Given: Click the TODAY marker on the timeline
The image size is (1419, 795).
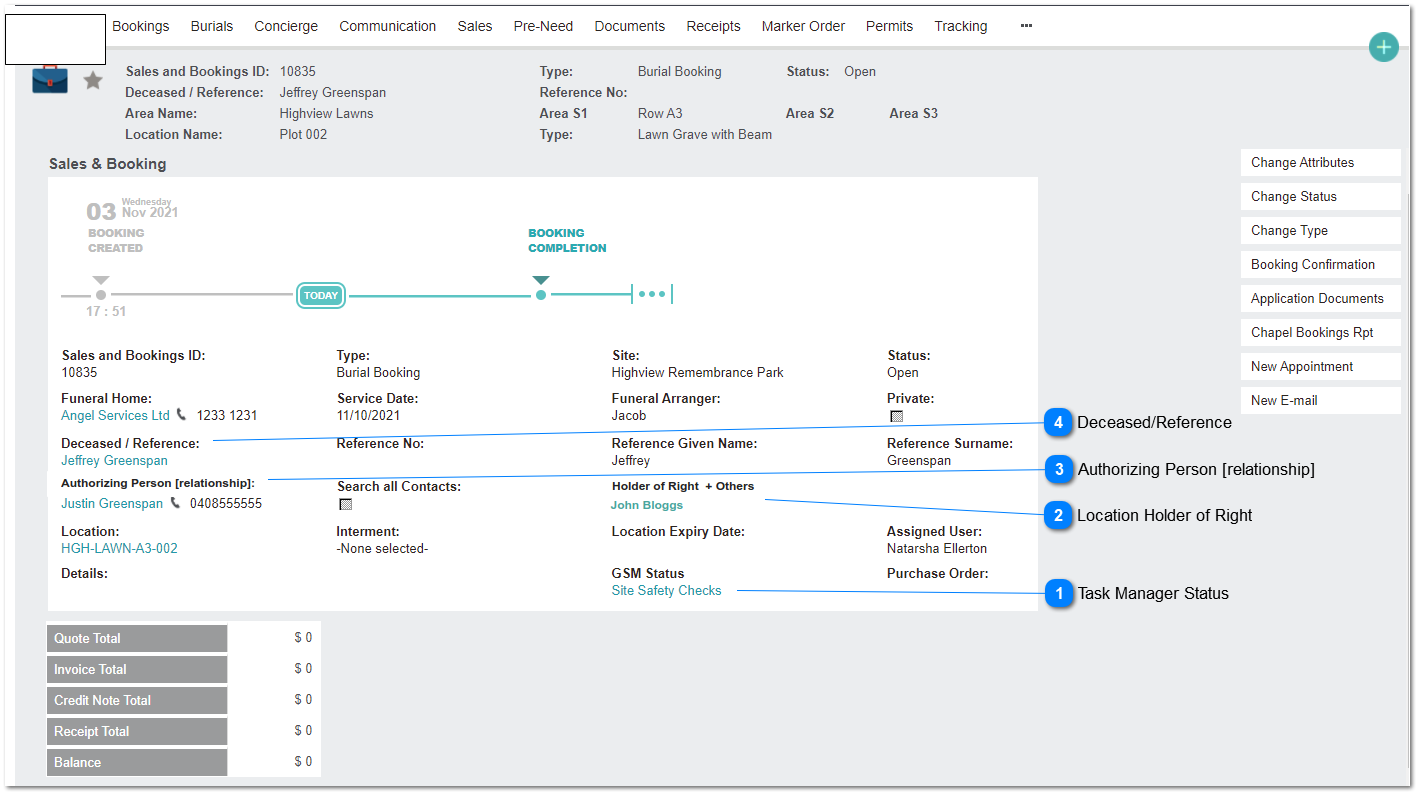Looking at the screenshot, I should pyautogui.click(x=321, y=295).
